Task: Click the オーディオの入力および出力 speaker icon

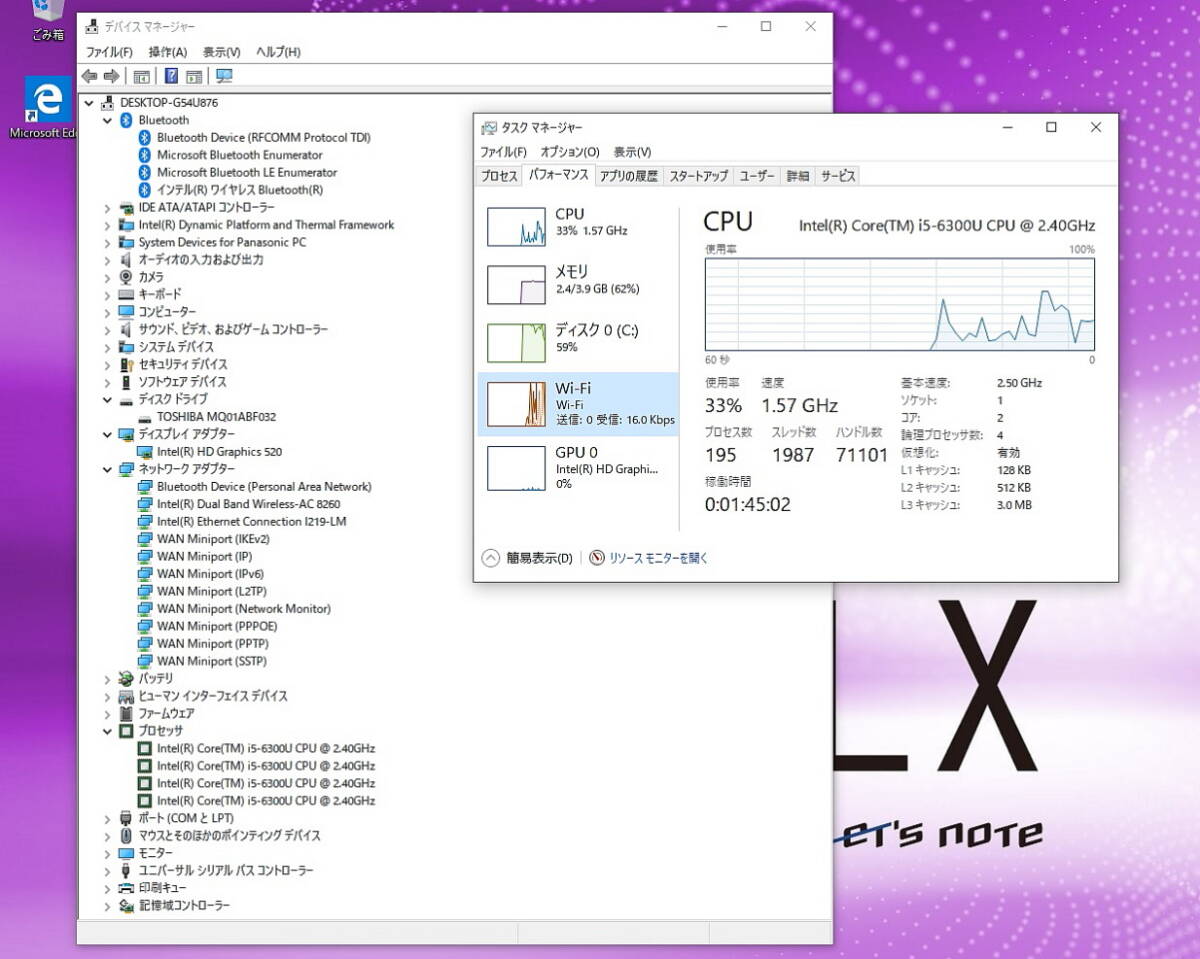Action: point(126,259)
